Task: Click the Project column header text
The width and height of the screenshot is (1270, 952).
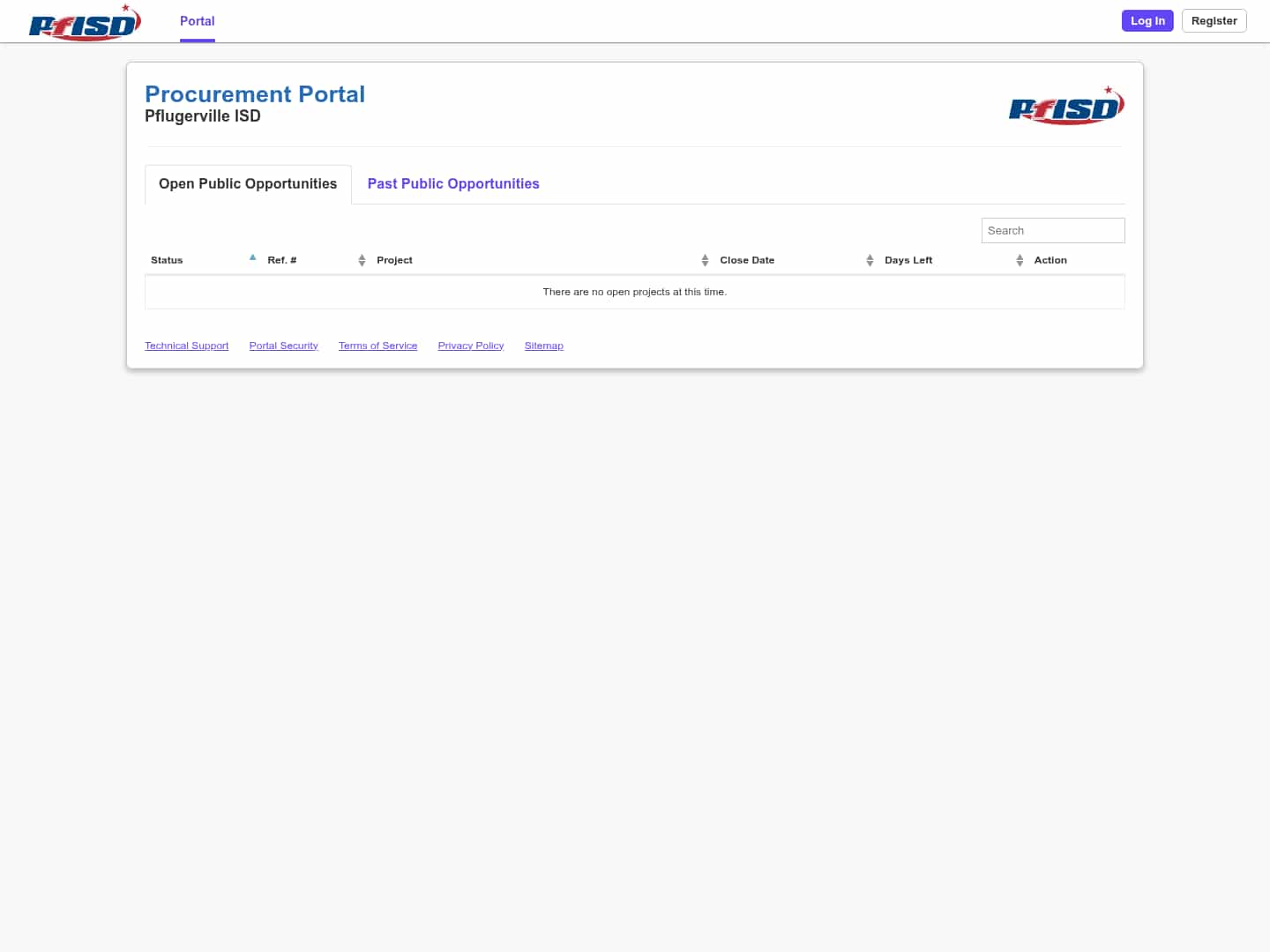Action: [394, 260]
